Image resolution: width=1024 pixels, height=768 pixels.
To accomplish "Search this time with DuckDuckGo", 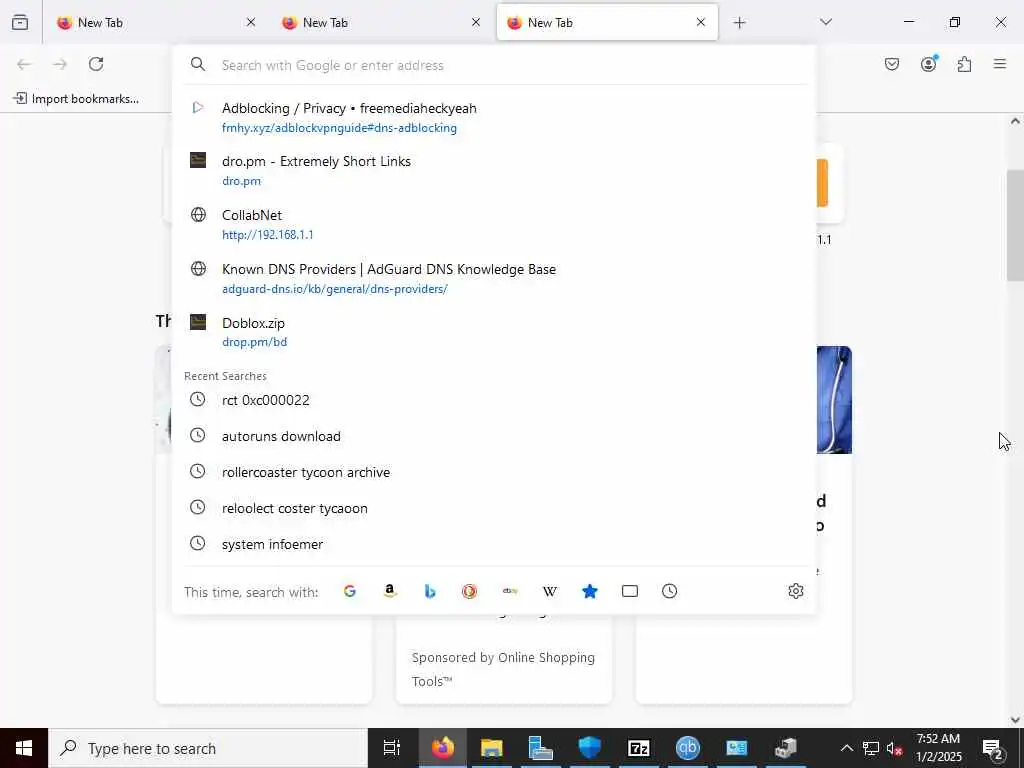I will (x=470, y=591).
